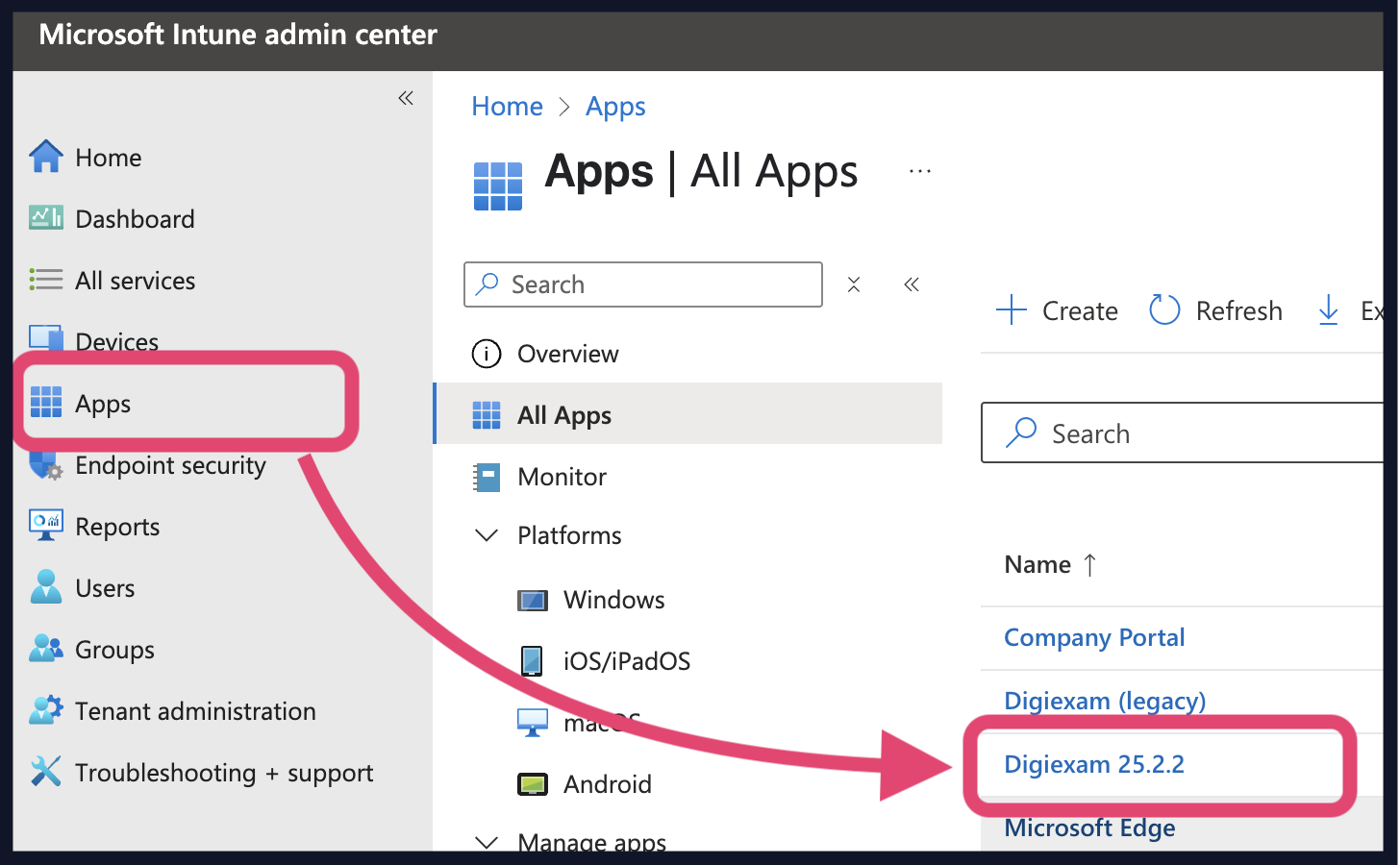Click the Devices monitor icon
Image resolution: width=1400 pixels, height=865 pixels.
46,338
